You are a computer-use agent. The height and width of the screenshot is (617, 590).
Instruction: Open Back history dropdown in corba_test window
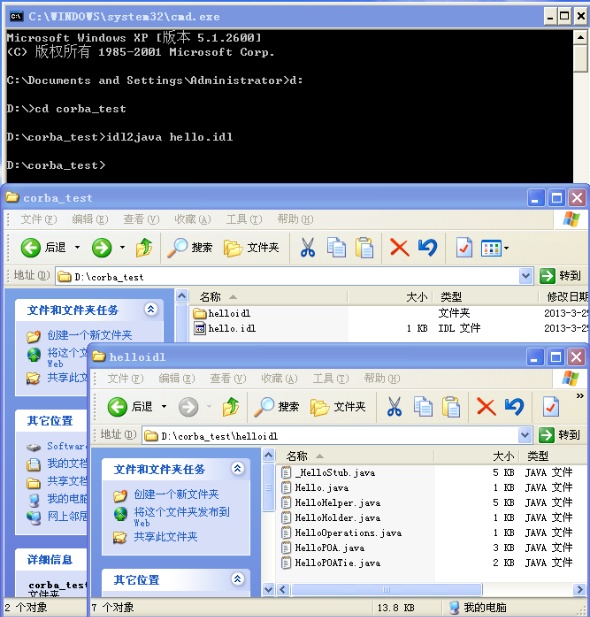pos(78,248)
